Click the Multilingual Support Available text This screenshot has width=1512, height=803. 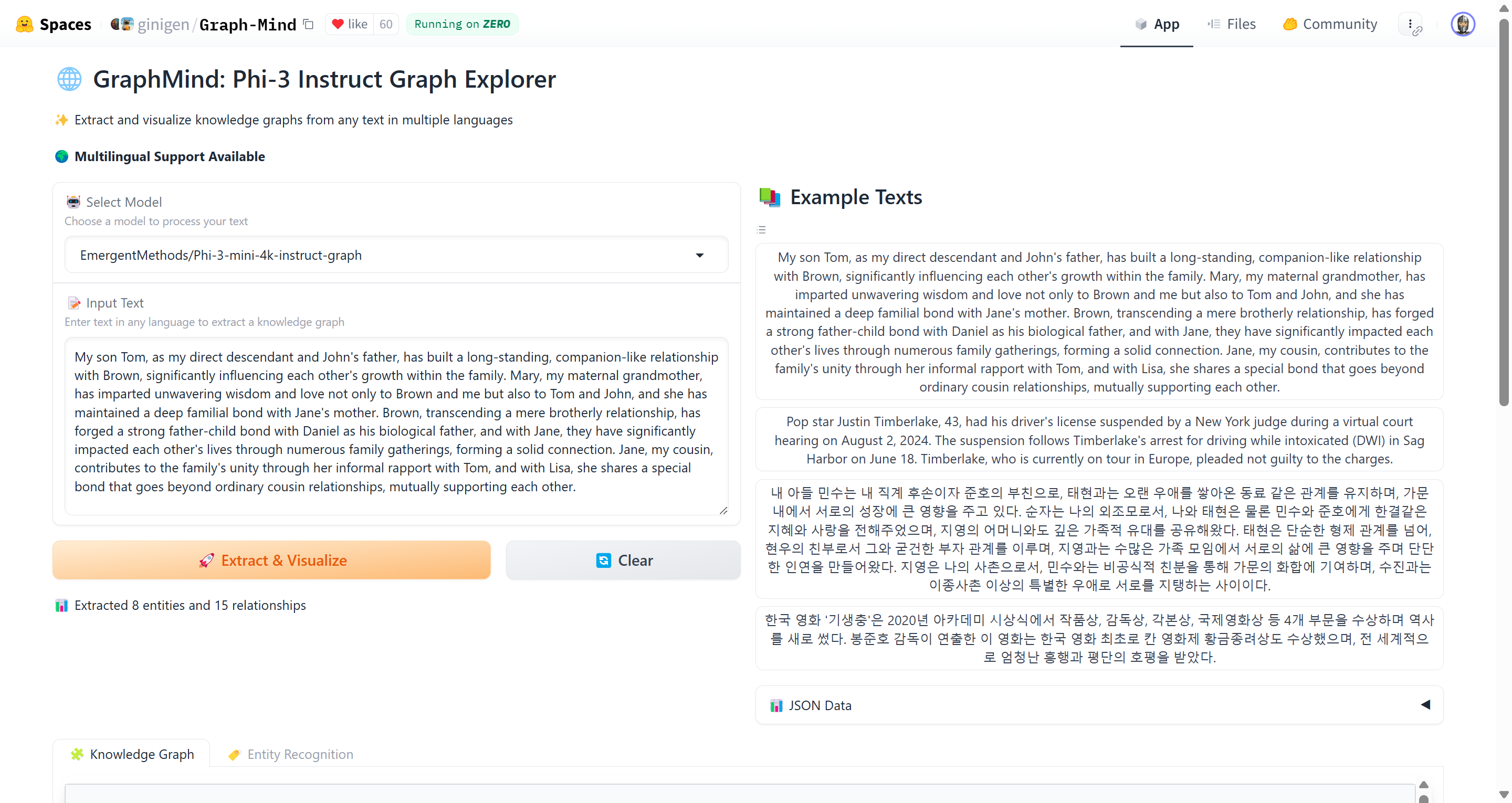[x=170, y=156]
